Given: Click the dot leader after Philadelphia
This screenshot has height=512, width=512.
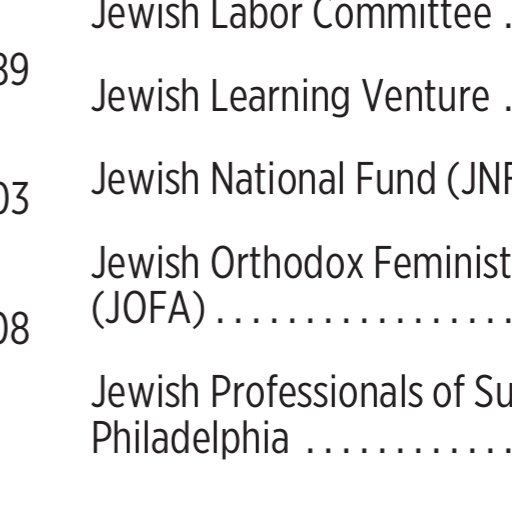Looking at the screenshot, I should 409,450.
